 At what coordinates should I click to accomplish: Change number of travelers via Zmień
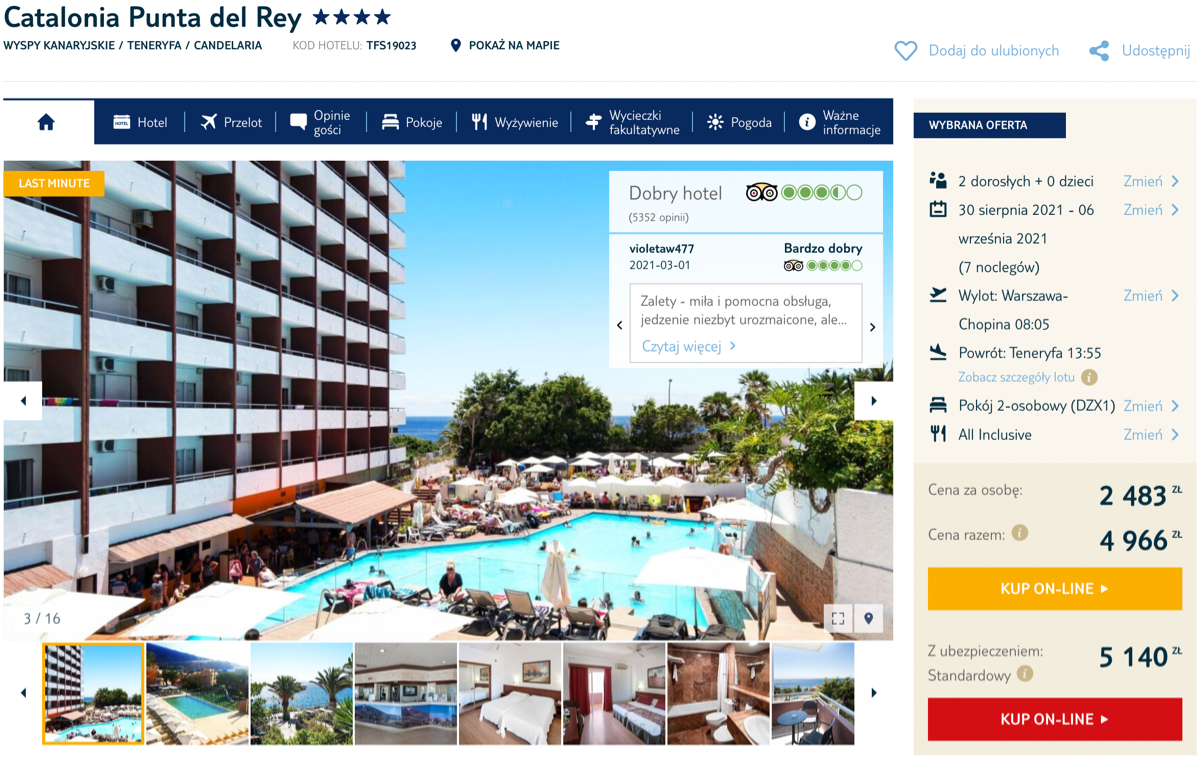click(x=1151, y=181)
